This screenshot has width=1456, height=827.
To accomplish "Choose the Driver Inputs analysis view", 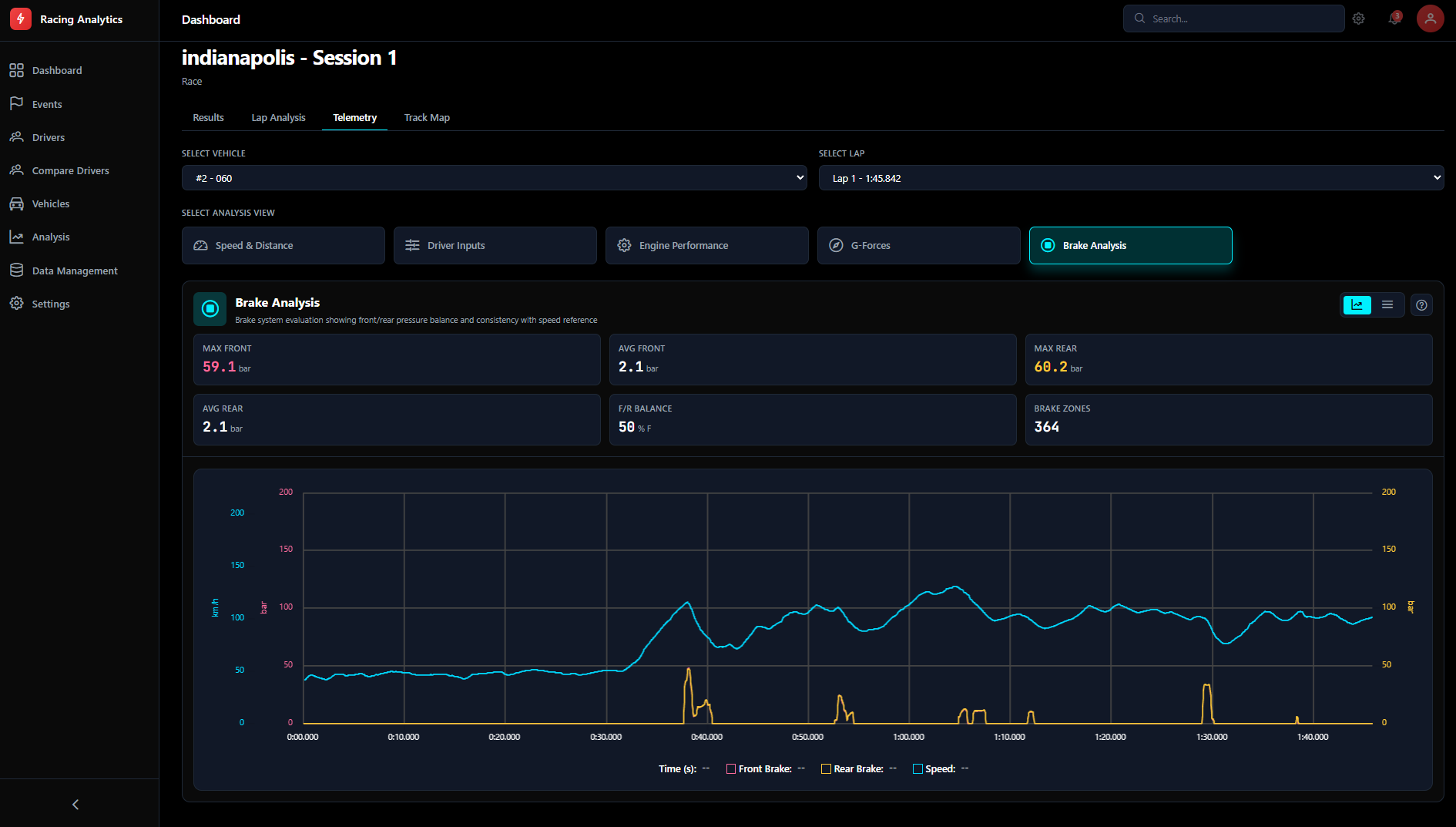I will 495,245.
